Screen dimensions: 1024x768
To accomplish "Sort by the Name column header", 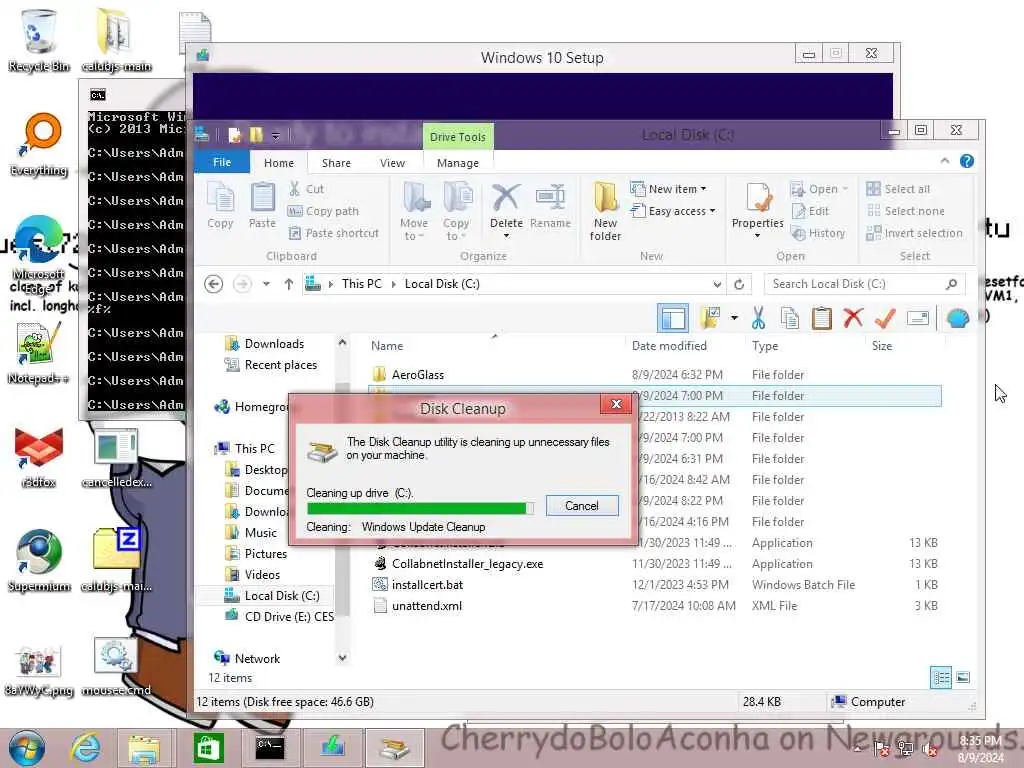I will coord(387,345).
